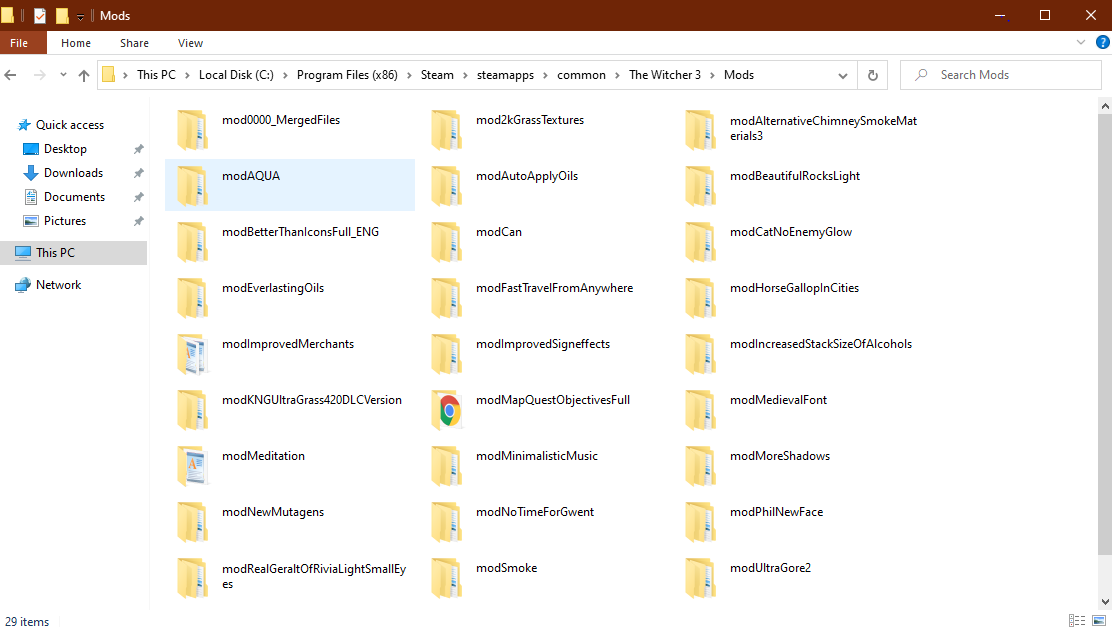This screenshot has width=1112, height=632.
Task: Select the modKNGUltraGrass420DLCVersion folder icon
Action: [x=192, y=410]
